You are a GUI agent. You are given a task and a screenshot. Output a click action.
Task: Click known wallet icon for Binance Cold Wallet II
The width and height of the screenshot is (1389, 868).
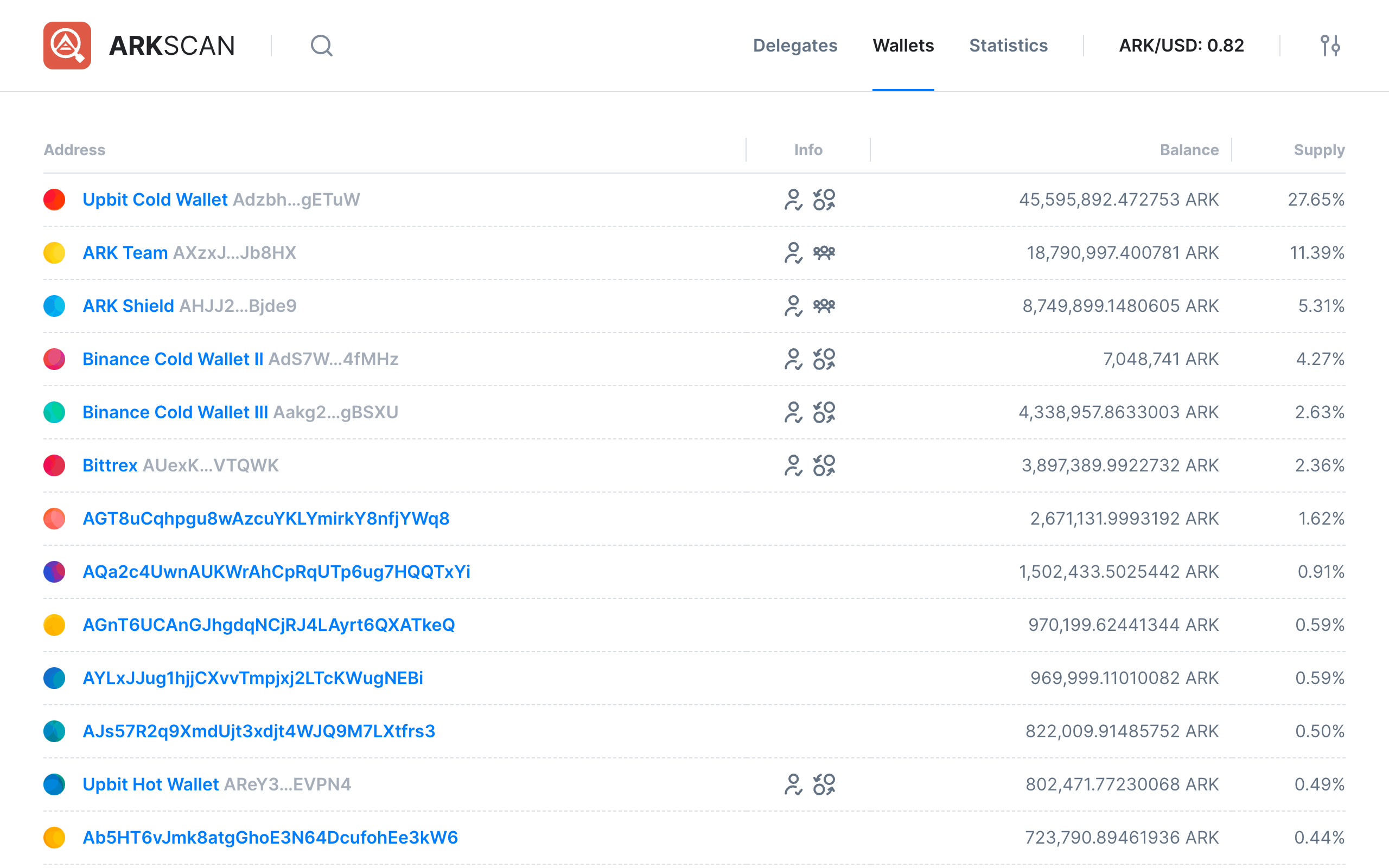[x=793, y=359]
